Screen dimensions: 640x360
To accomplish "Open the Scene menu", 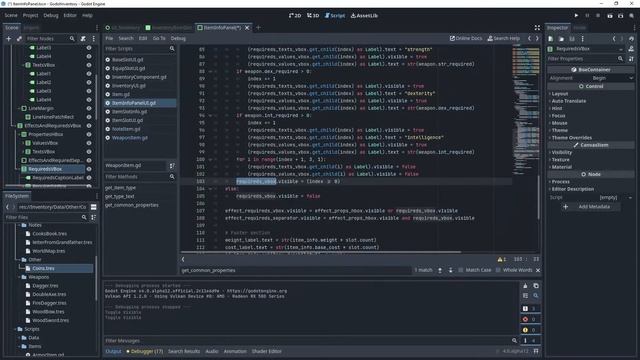I will 11,16.
